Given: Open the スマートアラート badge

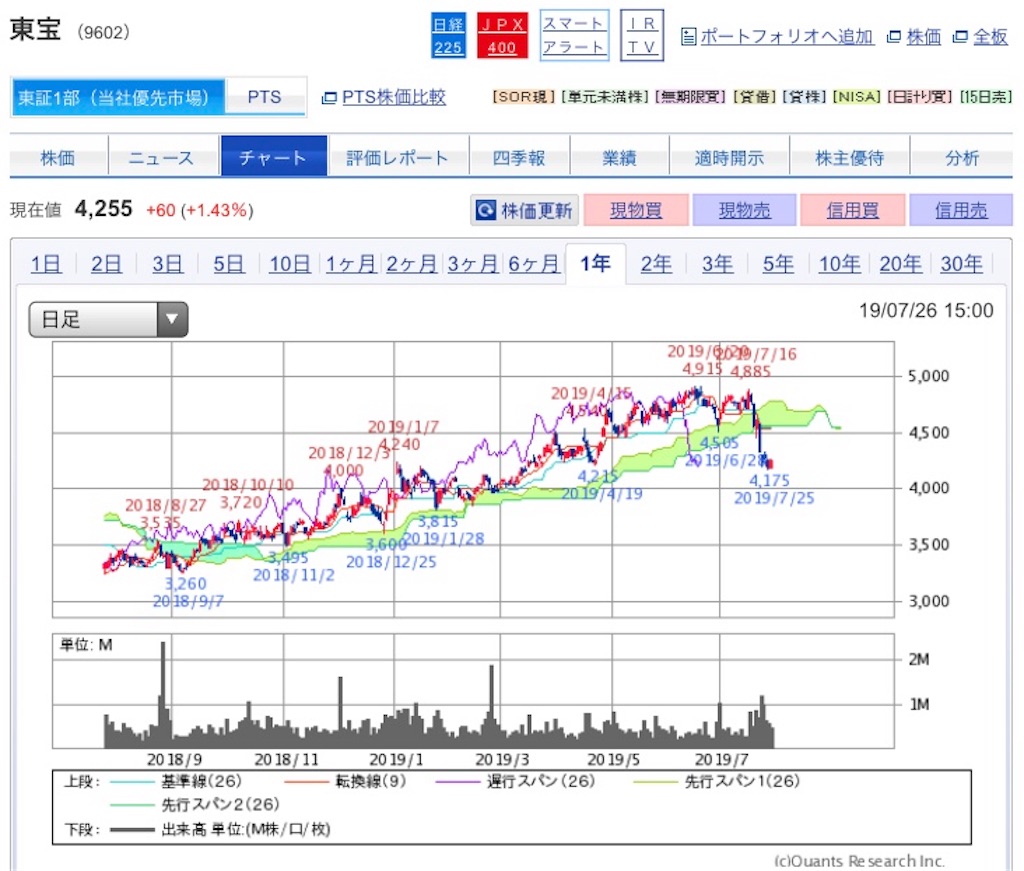Looking at the screenshot, I should point(574,35).
